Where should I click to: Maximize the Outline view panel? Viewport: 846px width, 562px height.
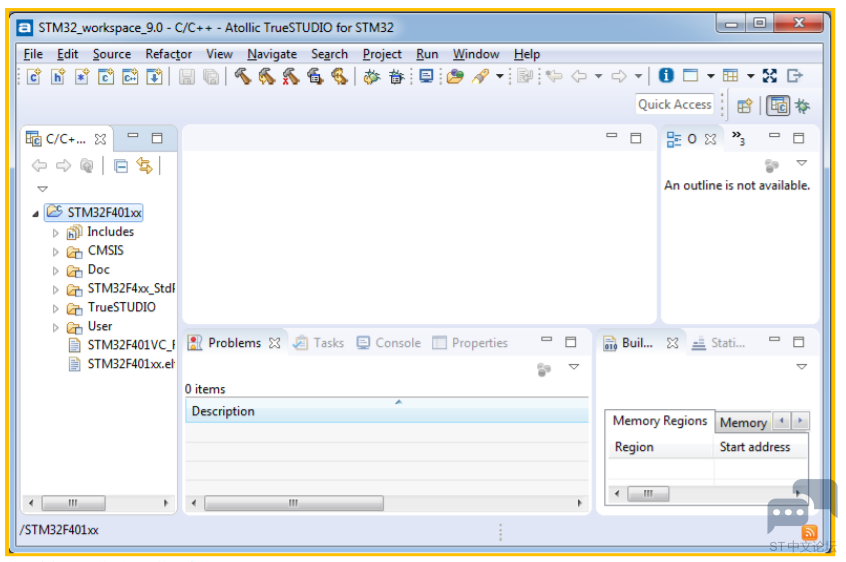click(799, 139)
